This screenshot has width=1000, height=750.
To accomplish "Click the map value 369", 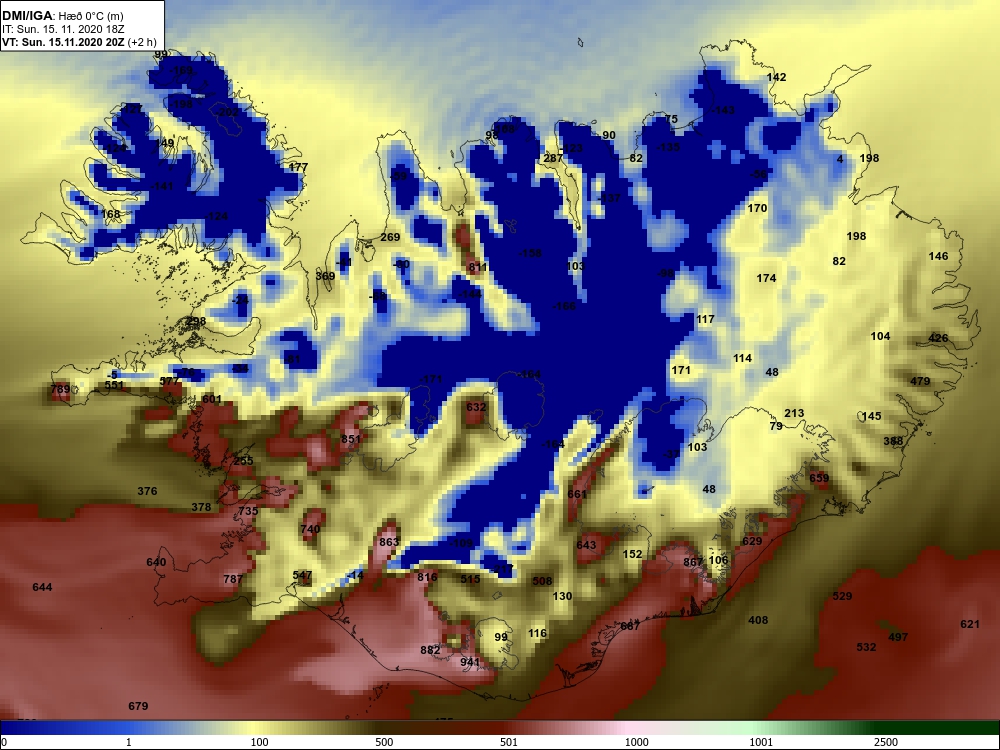I will click(325, 276).
